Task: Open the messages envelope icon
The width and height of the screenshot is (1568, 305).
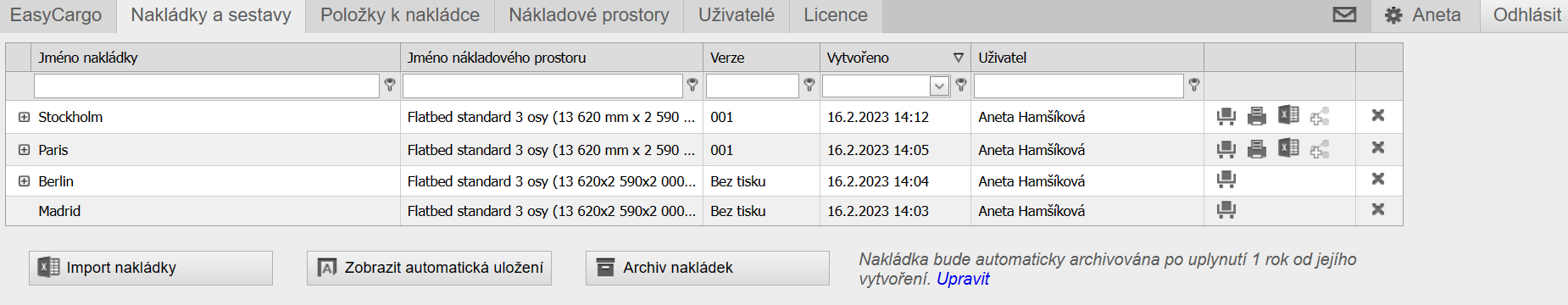Action: 1344,15
